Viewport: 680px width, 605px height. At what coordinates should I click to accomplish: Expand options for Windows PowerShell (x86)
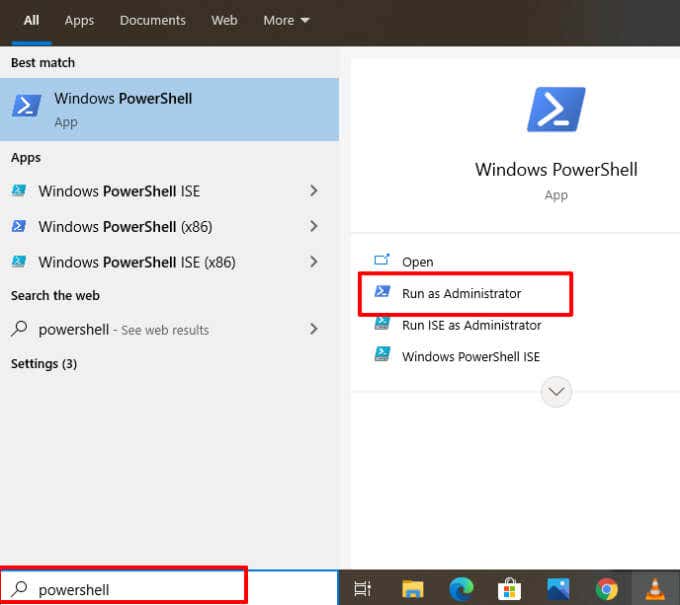pos(314,226)
